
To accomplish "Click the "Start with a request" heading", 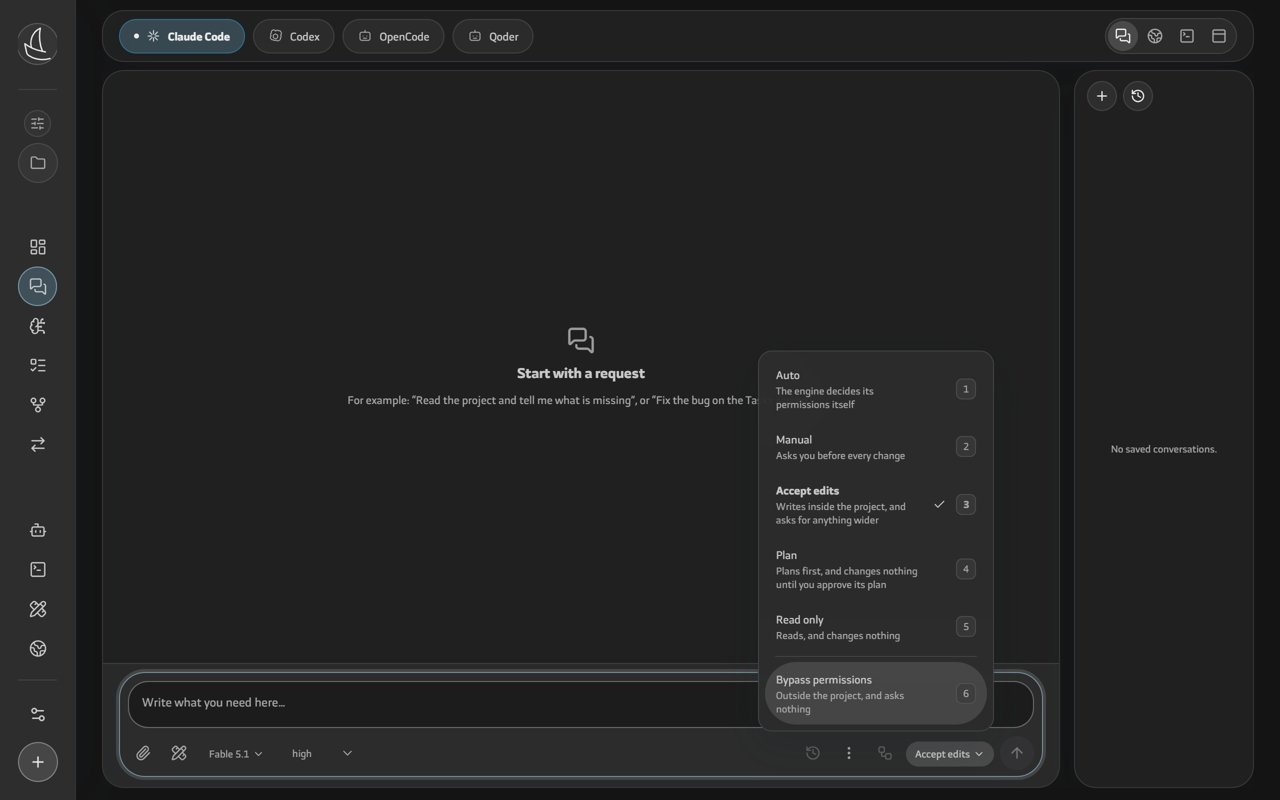I will [x=581, y=373].
